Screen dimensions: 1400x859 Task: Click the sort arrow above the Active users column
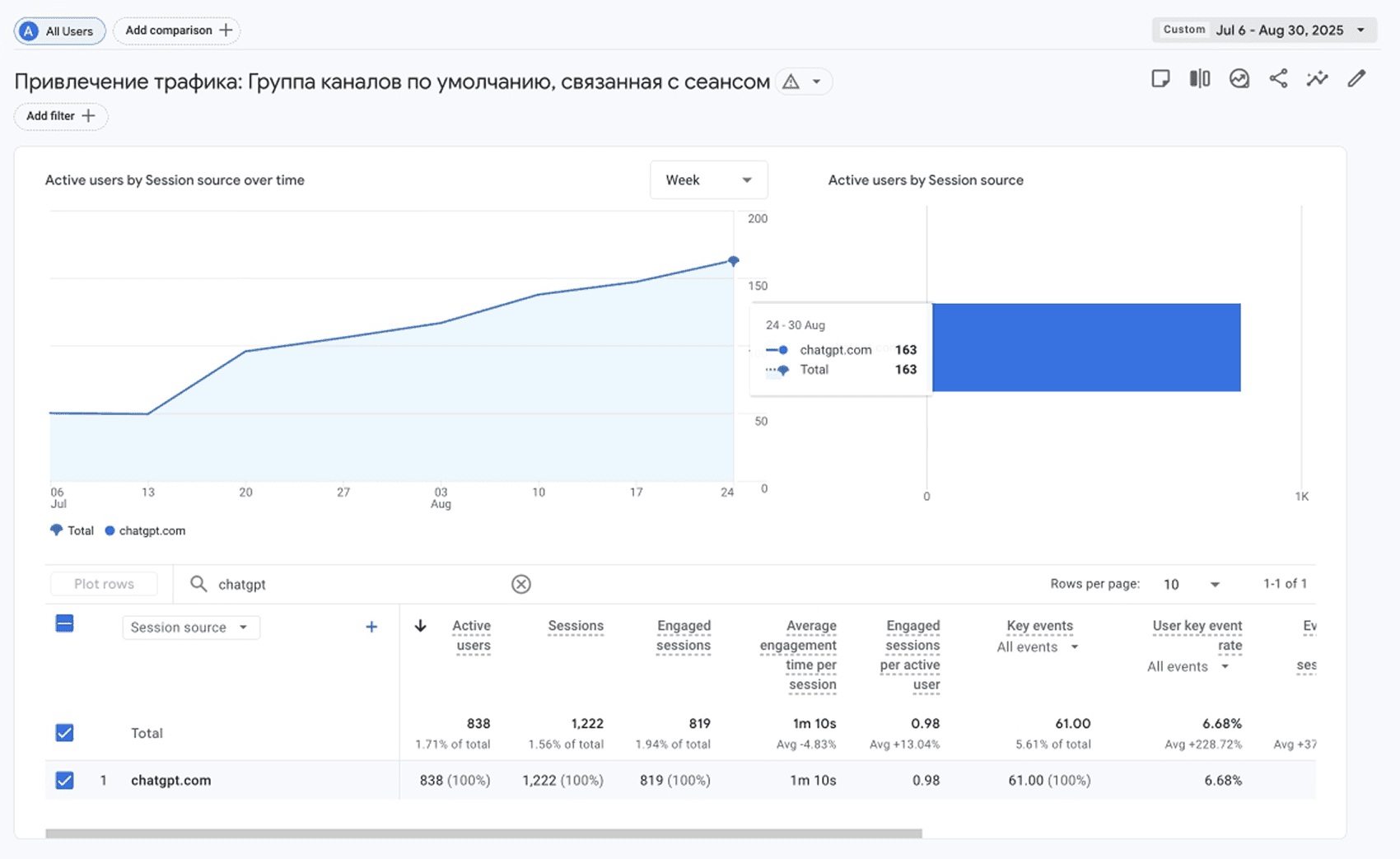tap(421, 627)
